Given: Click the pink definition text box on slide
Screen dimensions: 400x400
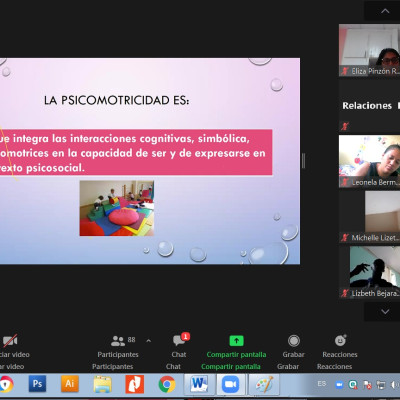Looking at the screenshot, I should click(136, 153).
